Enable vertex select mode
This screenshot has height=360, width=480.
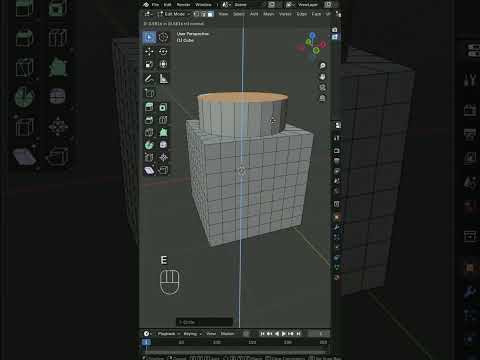tap(197, 14)
